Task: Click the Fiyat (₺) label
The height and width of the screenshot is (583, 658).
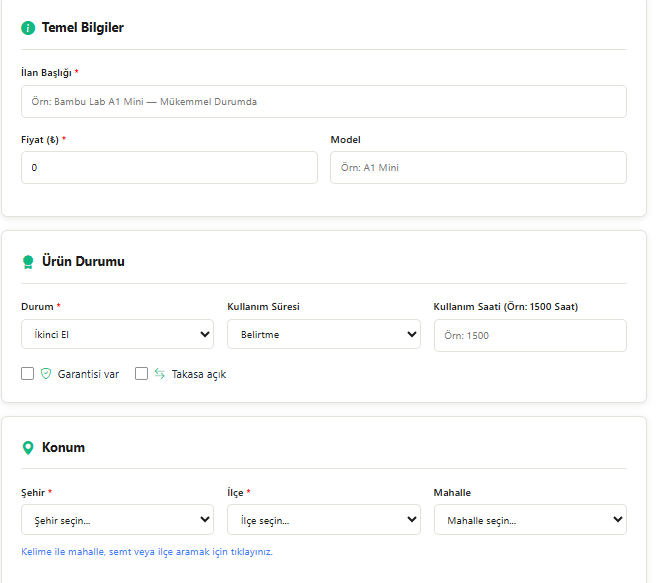Action: pos(40,140)
